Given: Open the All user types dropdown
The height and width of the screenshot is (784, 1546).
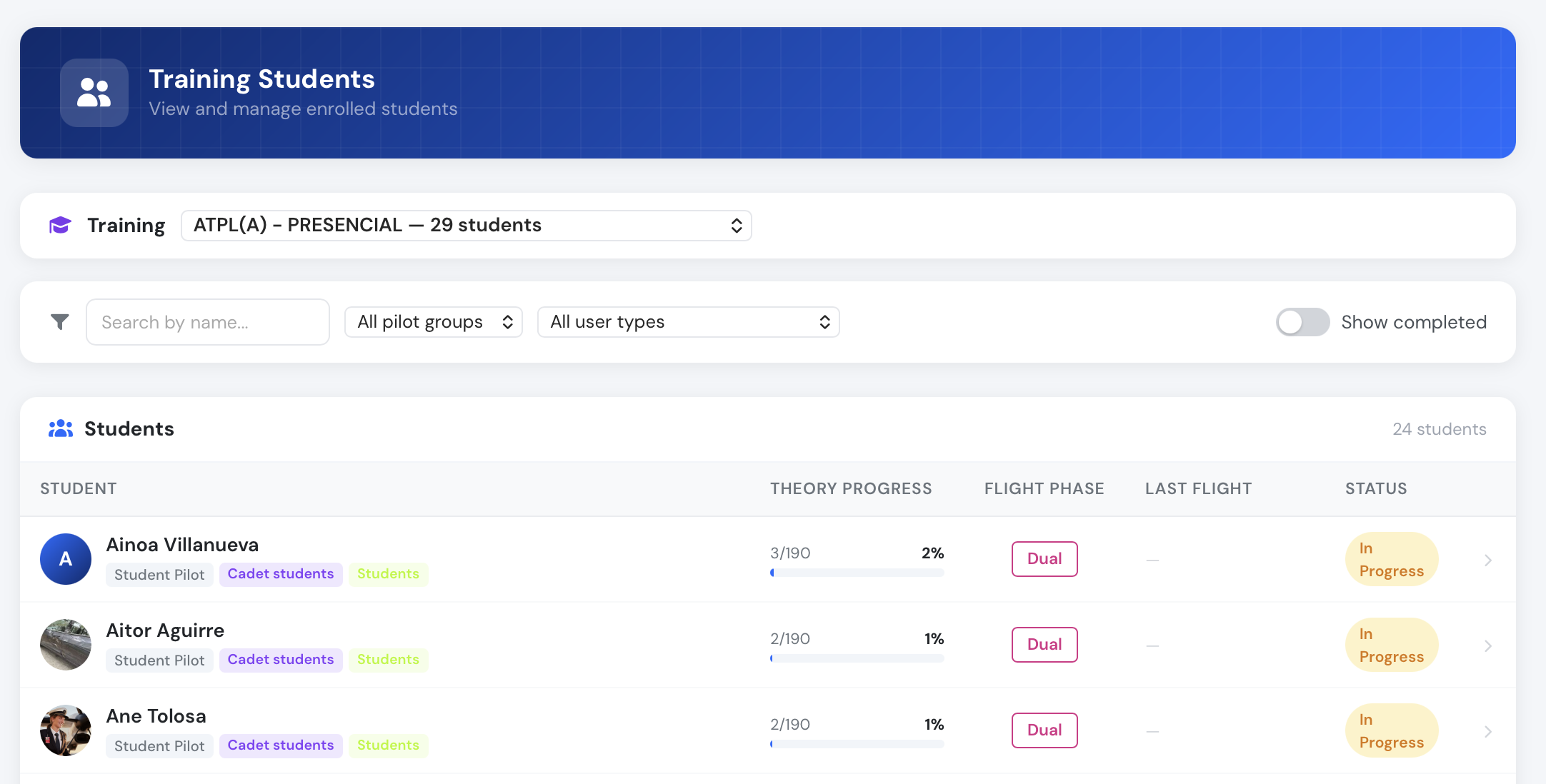Looking at the screenshot, I should pyautogui.click(x=689, y=322).
